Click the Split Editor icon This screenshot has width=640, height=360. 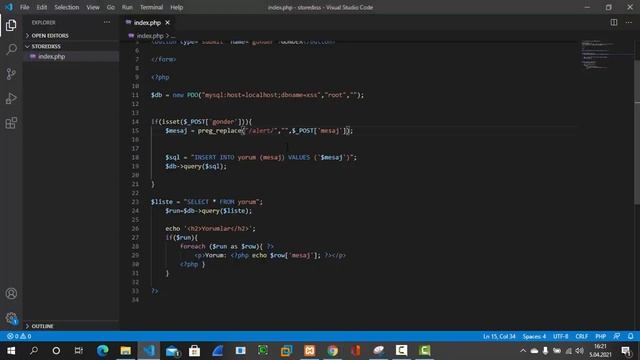pos(613,22)
